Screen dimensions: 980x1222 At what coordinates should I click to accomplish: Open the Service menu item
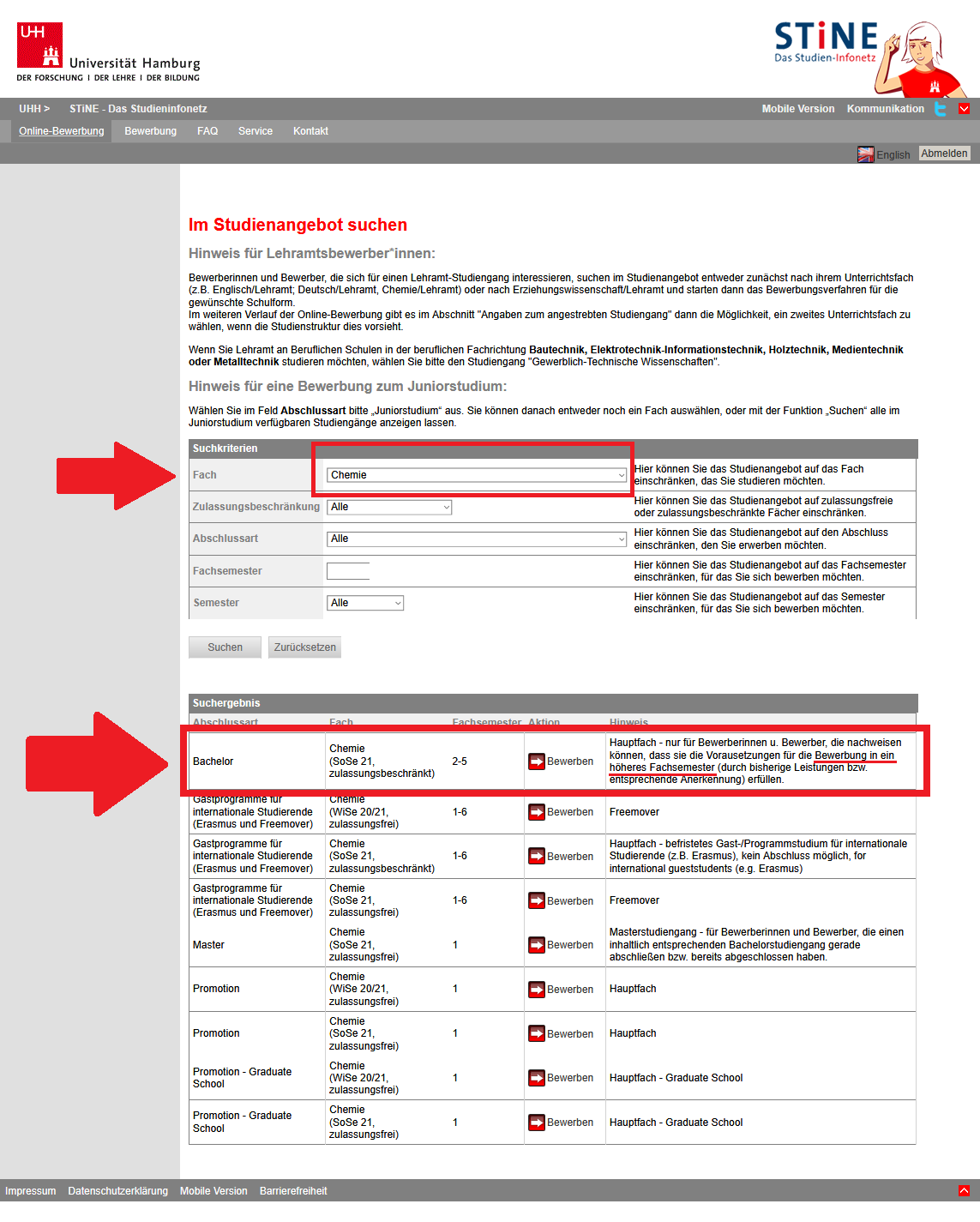tap(256, 131)
